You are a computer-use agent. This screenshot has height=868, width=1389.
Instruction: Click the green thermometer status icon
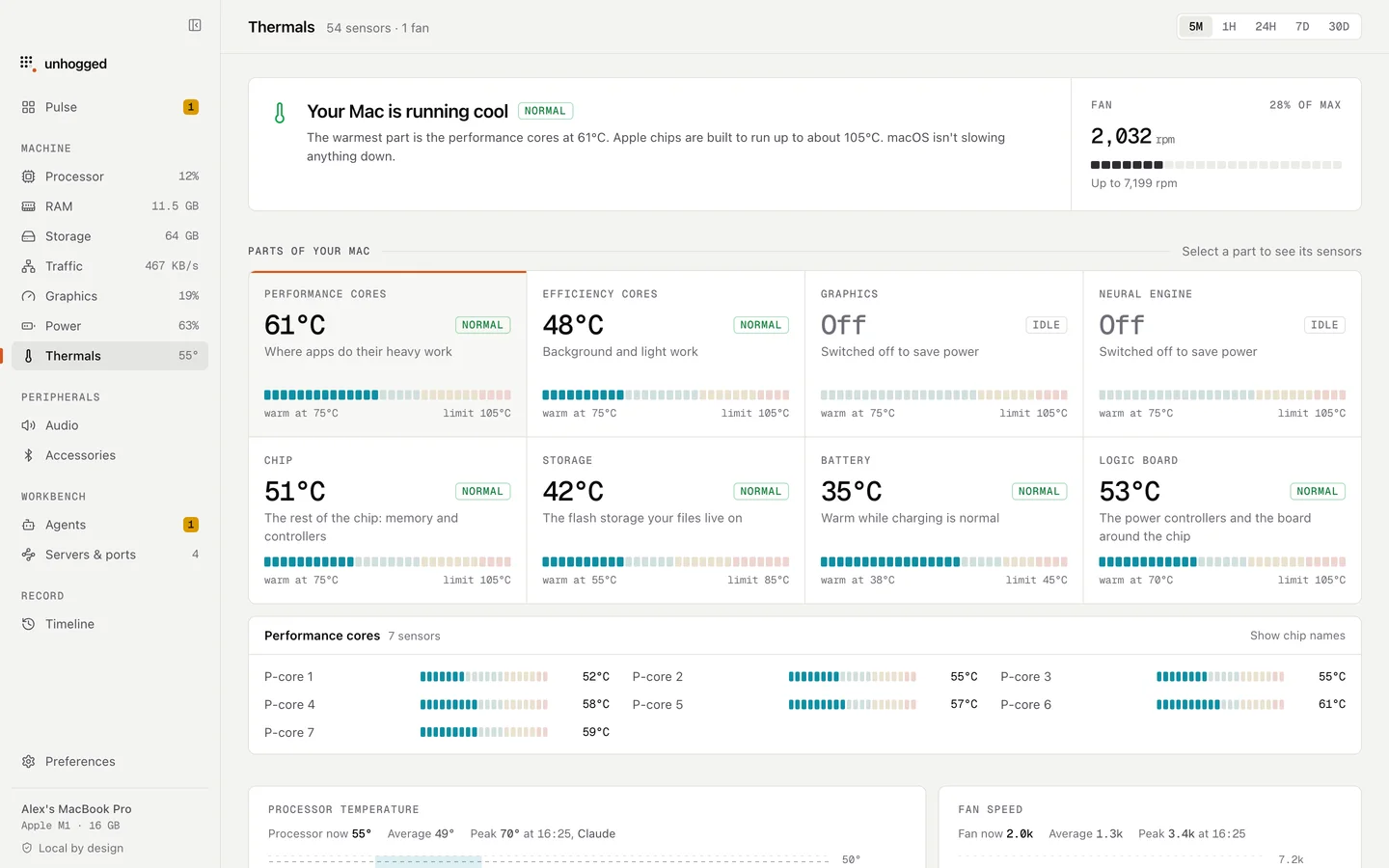pos(280,113)
